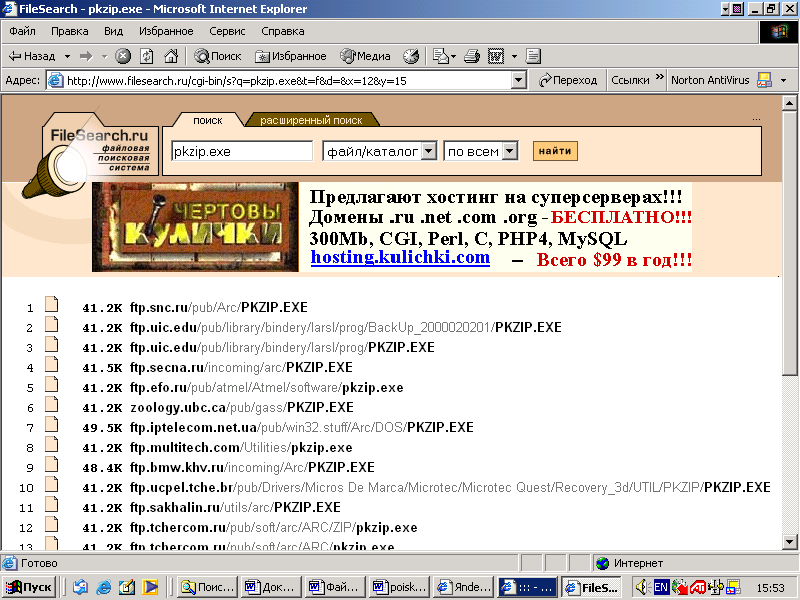Viewport: 800px width, 600px height.
Task: Click the Edit with Word toolbar icon
Action: [x=496, y=56]
